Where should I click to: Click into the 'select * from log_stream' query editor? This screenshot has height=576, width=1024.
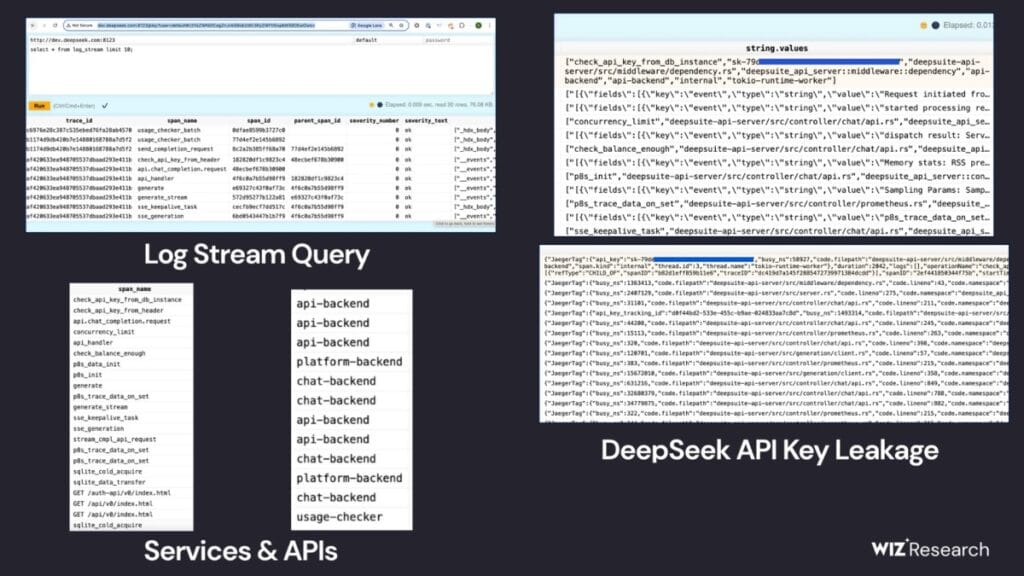[x=260, y=69]
